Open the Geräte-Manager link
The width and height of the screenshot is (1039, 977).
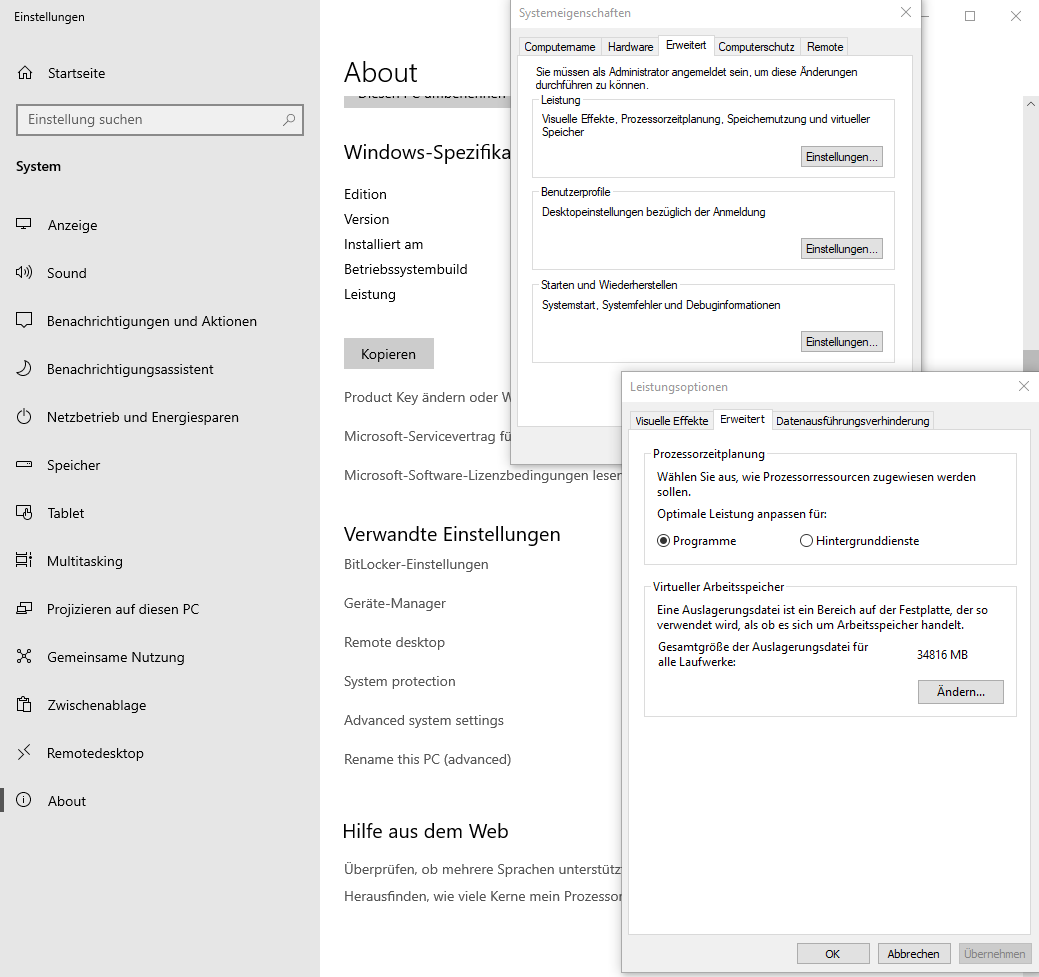coord(395,603)
